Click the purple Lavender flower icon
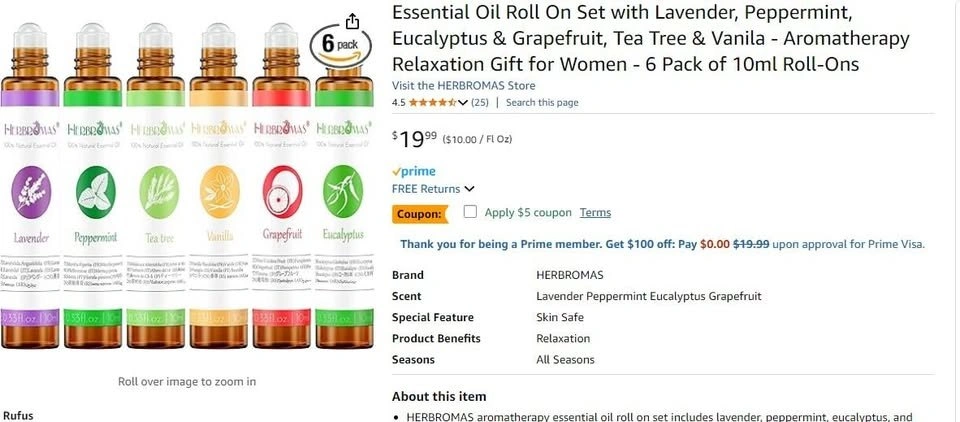Viewport: 960px width, 422px height. [31, 192]
